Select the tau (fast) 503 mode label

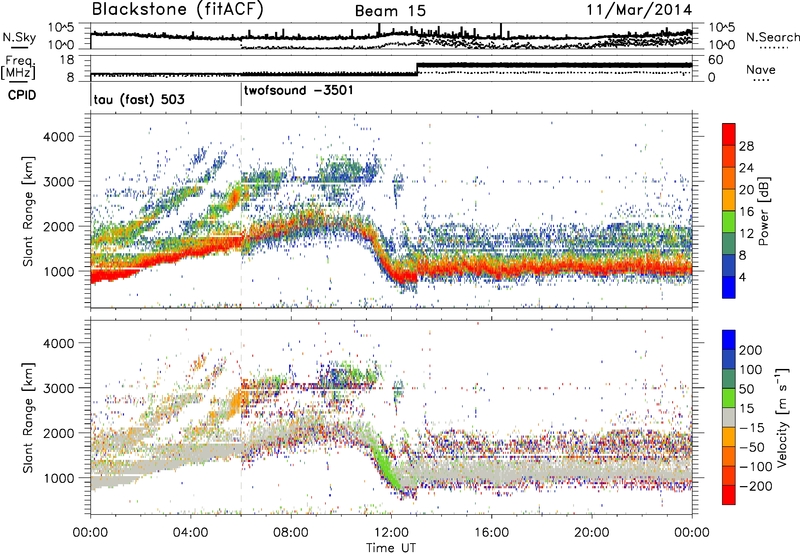point(139,99)
